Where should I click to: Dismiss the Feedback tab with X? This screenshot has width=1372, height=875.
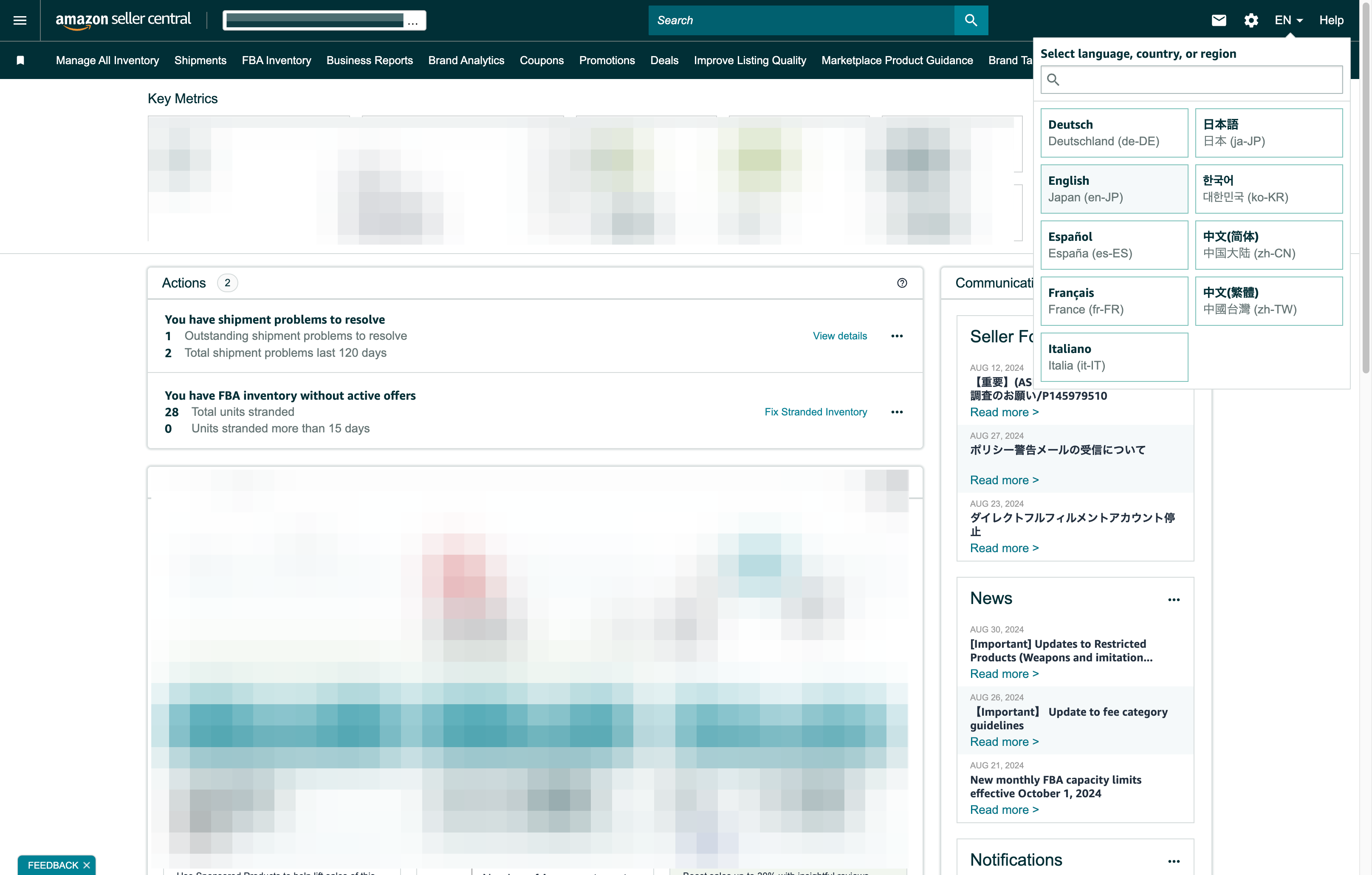click(x=87, y=865)
